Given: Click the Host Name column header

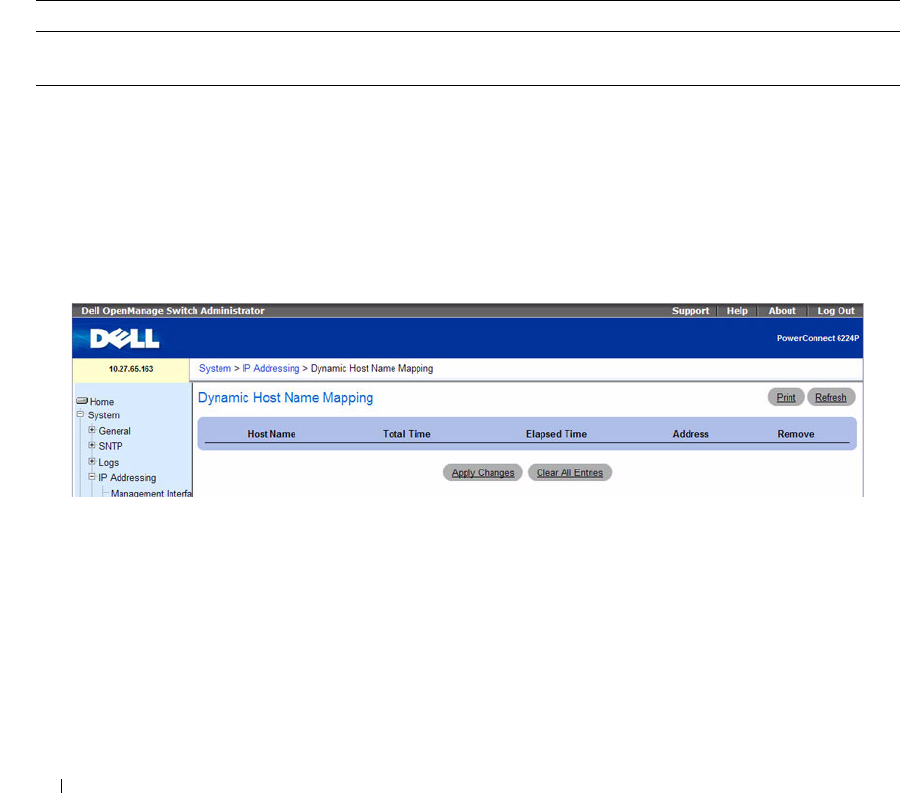Looking at the screenshot, I should point(271,434).
